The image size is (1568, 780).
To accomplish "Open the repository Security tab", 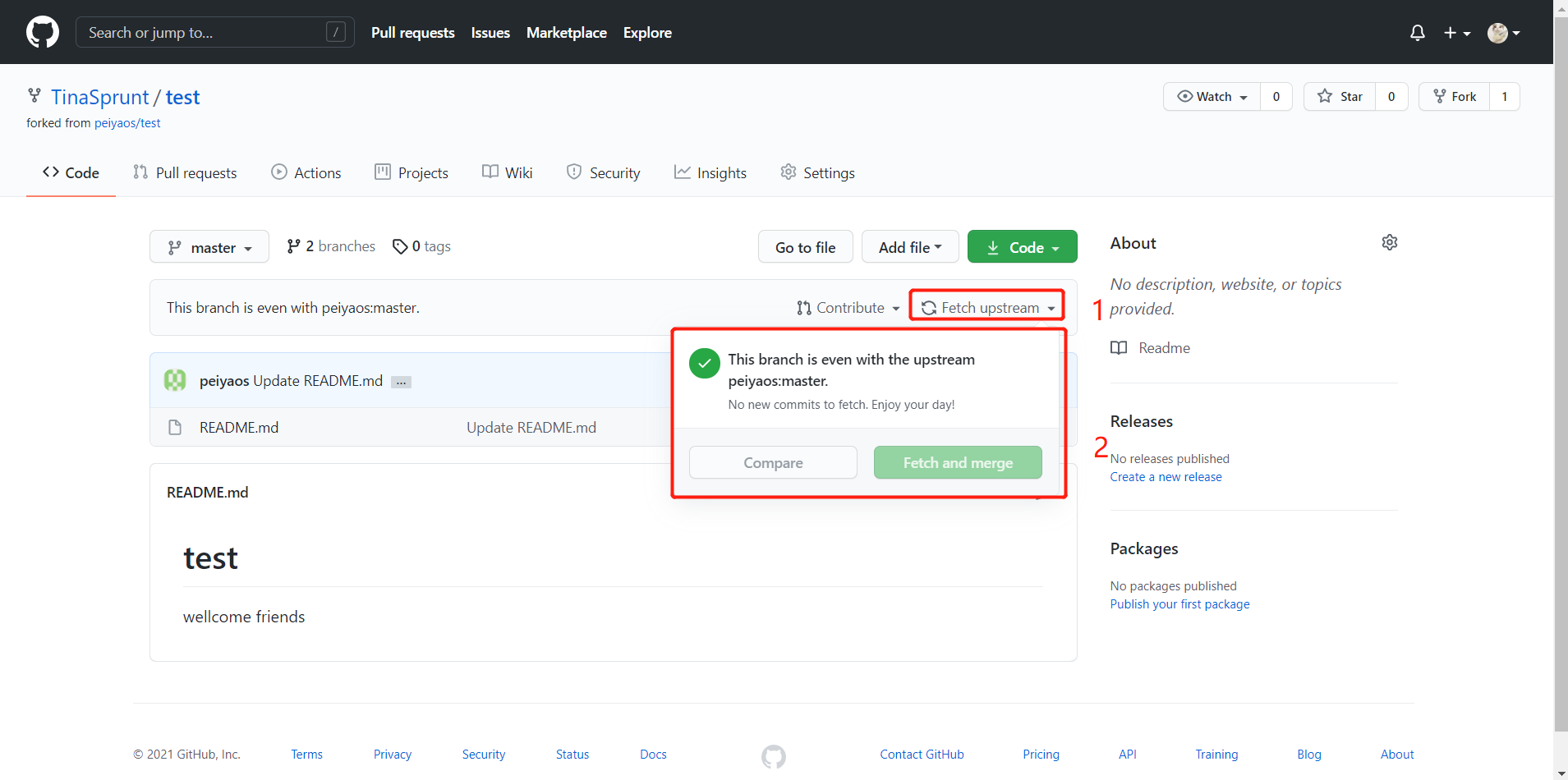I will tap(604, 172).
